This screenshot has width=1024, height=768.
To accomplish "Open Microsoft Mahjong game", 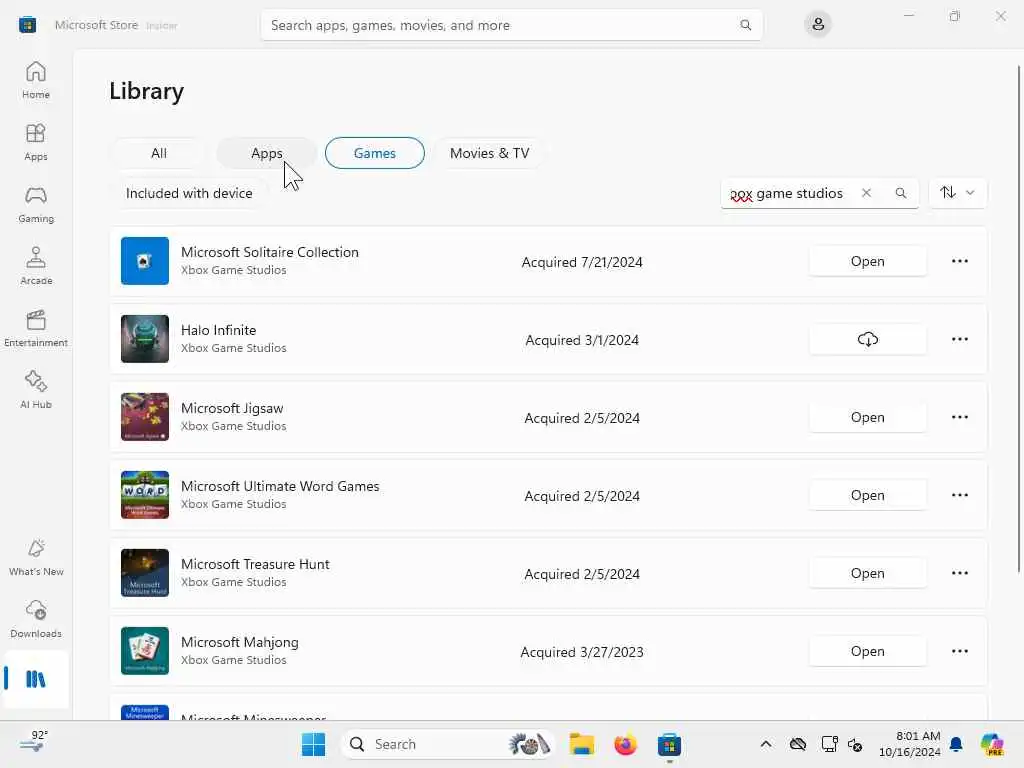I will (867, 651).
